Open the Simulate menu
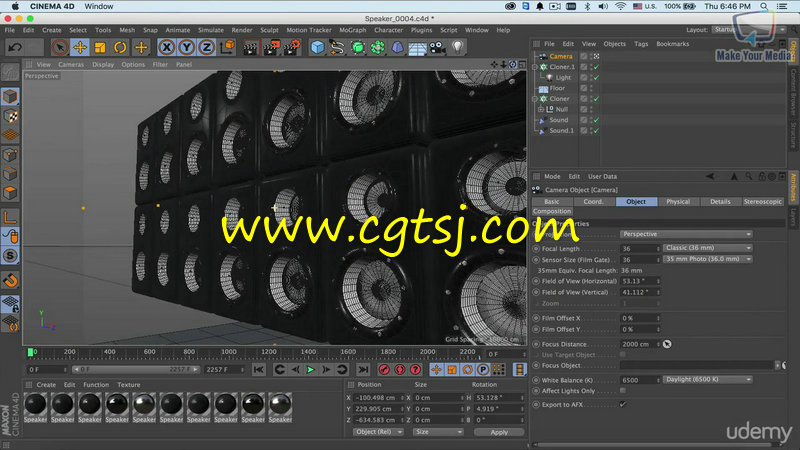 pos(211,30)
